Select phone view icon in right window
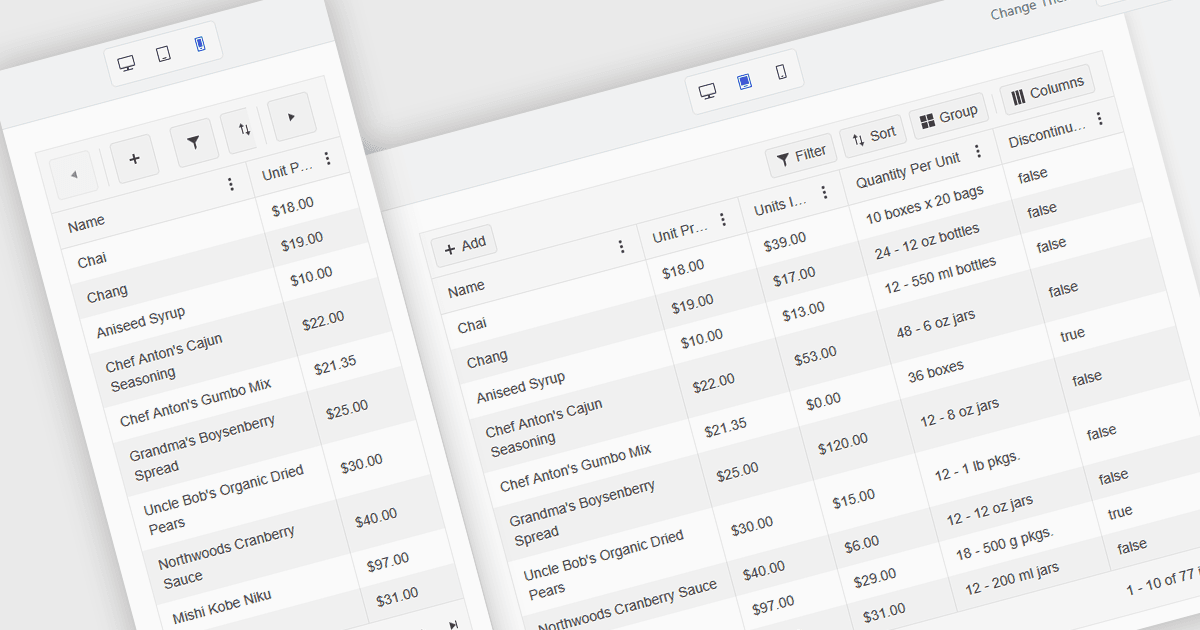Screen dimensions: 1200x630 [781, 73]
